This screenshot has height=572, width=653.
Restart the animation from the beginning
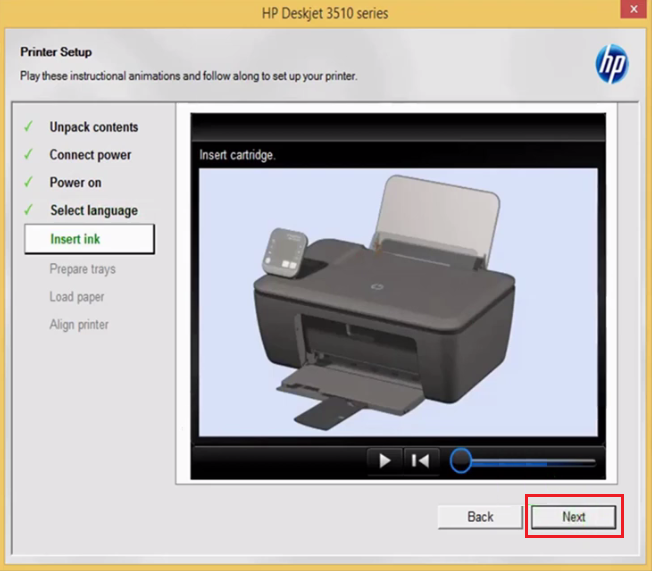point(421,461)
